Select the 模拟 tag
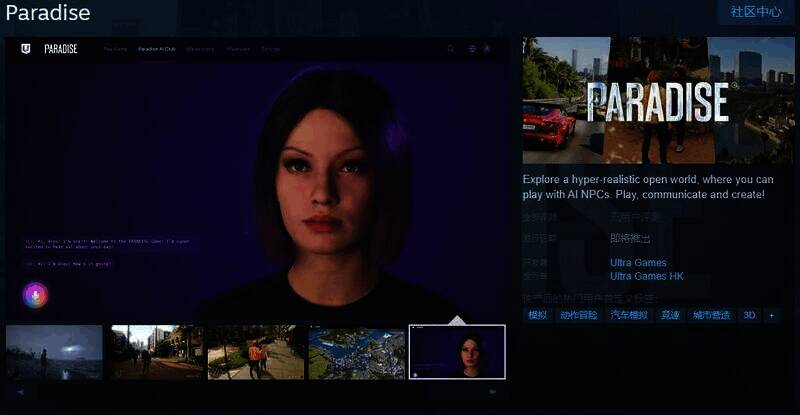This screenshot has height=415, width=800. (x=537, y=315)
